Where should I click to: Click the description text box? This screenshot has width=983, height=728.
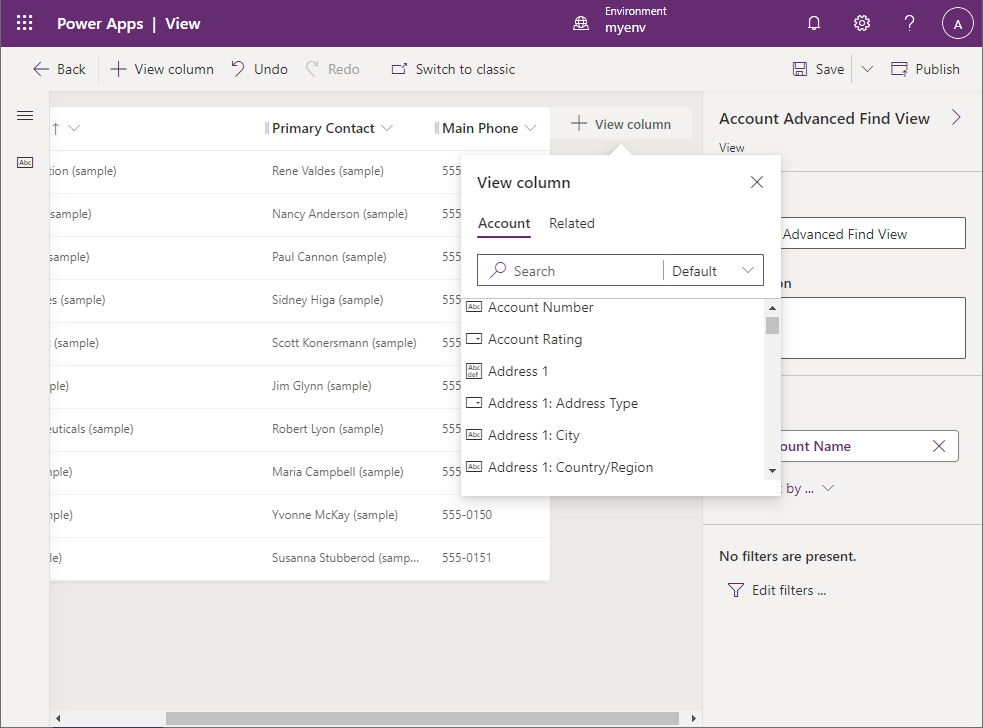point(873,328)
